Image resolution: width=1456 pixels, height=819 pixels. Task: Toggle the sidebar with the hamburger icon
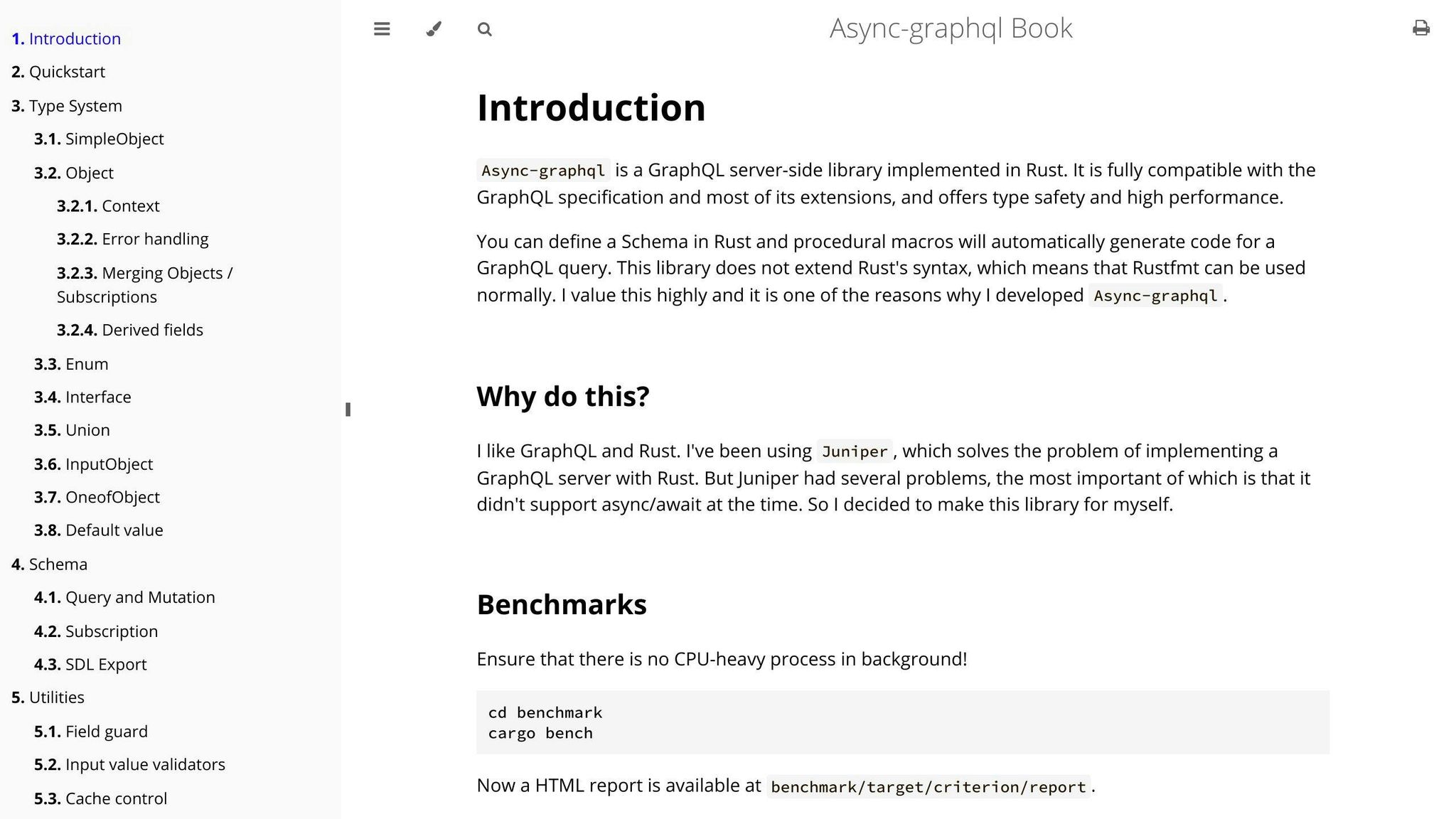pyautogui.click(x=382, y=28)
